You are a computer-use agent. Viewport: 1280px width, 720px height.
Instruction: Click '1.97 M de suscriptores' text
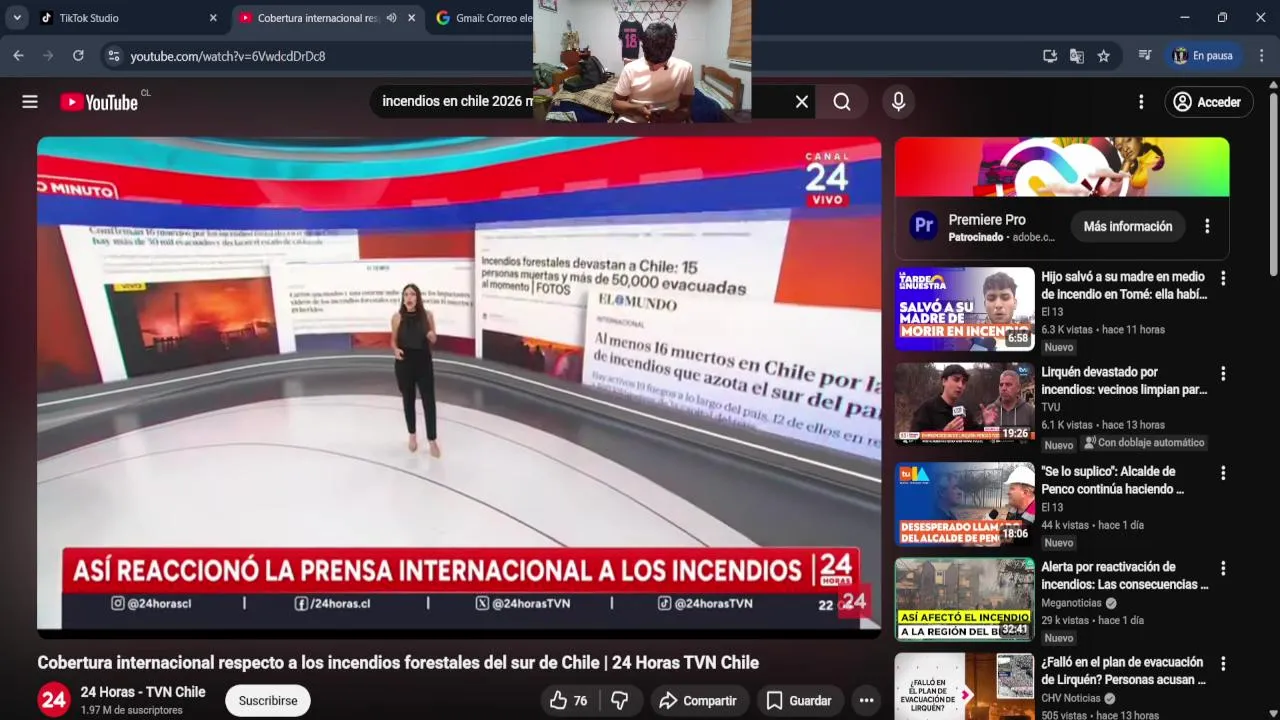[x=131, y=710]
